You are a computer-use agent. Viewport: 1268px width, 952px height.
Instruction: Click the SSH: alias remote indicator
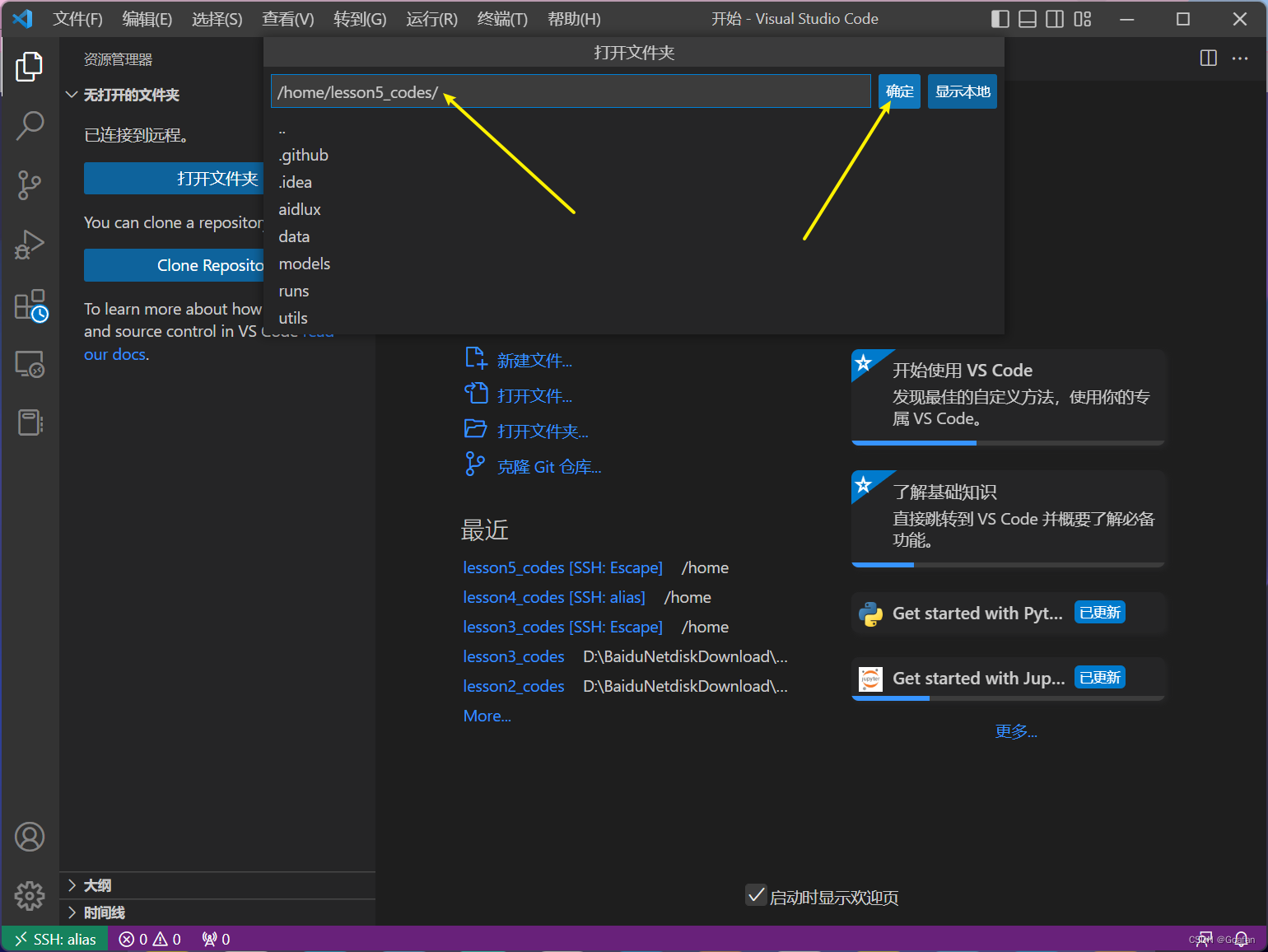55,939
